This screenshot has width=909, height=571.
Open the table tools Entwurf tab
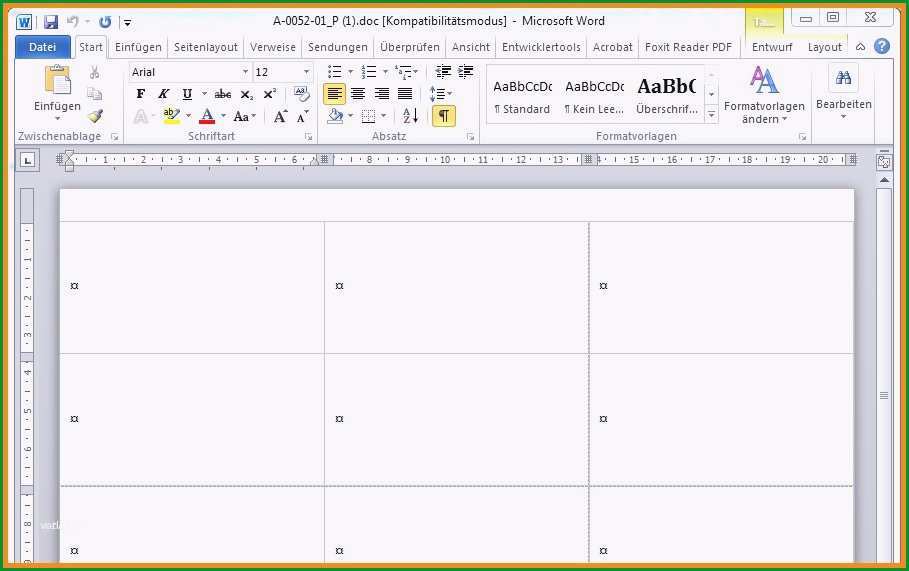pos(772,47)
